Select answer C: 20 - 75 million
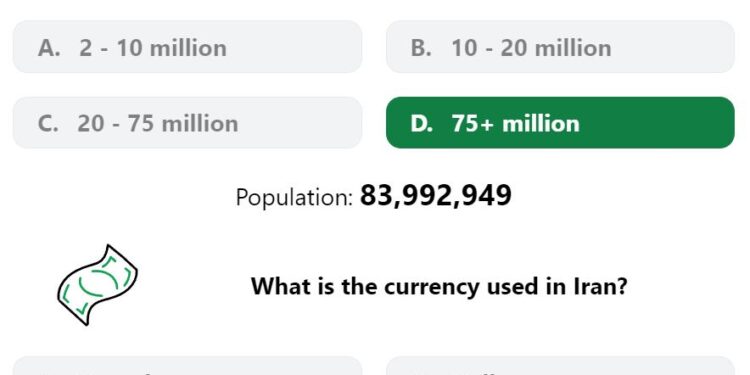This screenshot has width=750, height=375. pyautogui.click(x=187, y=122)
